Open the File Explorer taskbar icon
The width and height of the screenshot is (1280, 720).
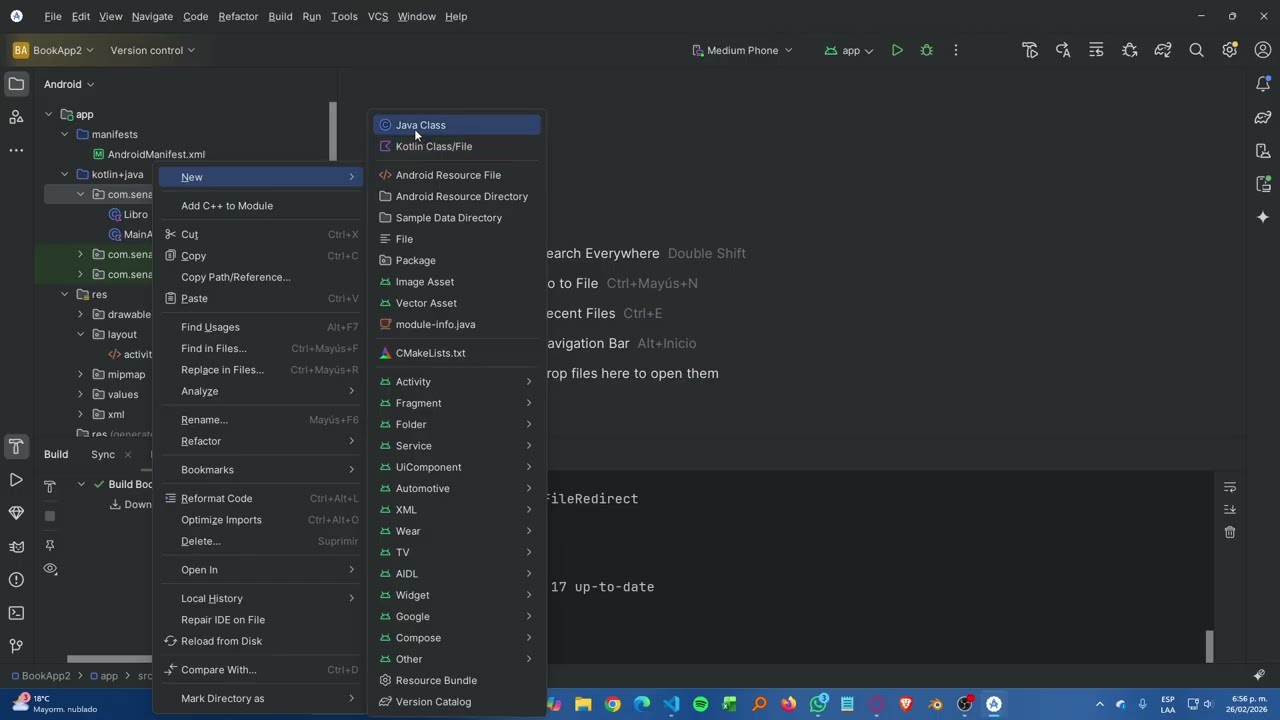[x=583, y=704]
